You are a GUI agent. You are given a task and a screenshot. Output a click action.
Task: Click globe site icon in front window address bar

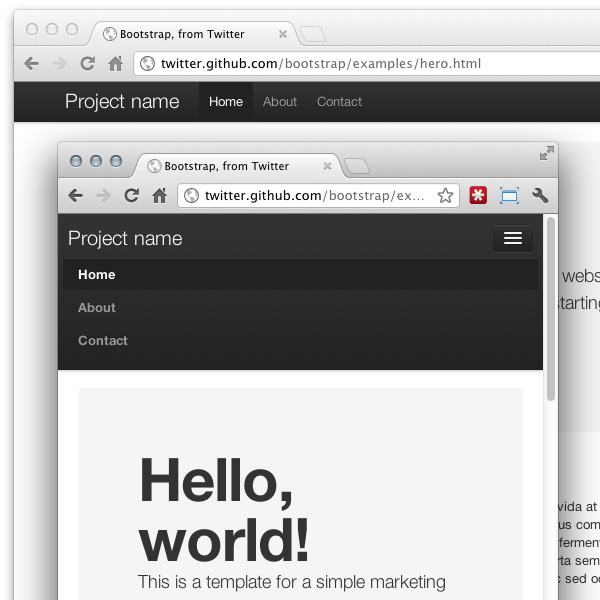coord(191,196)
